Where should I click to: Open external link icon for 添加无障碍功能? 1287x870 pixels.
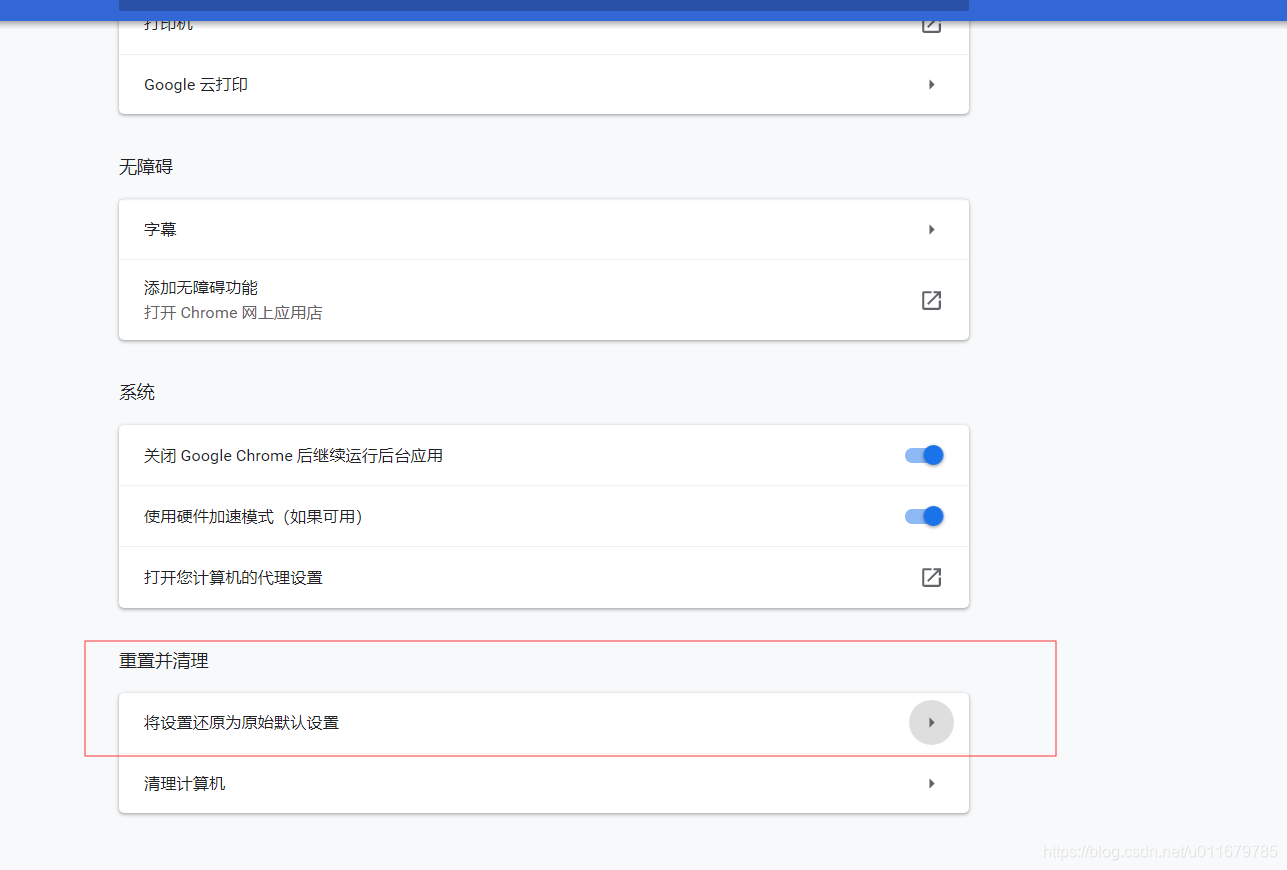click(931, 300)
